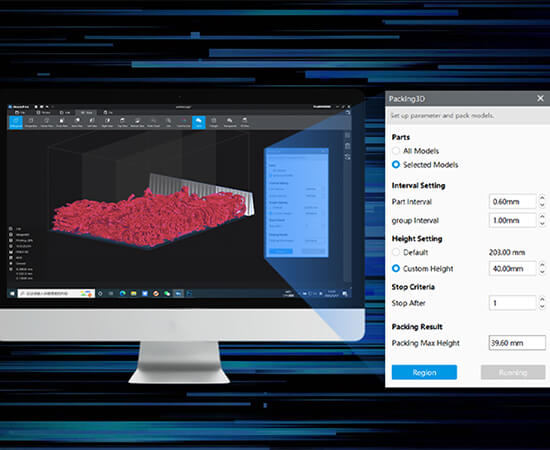Click the taskbar clock on the monitor

pyautogui.click(x=331, y=294)
